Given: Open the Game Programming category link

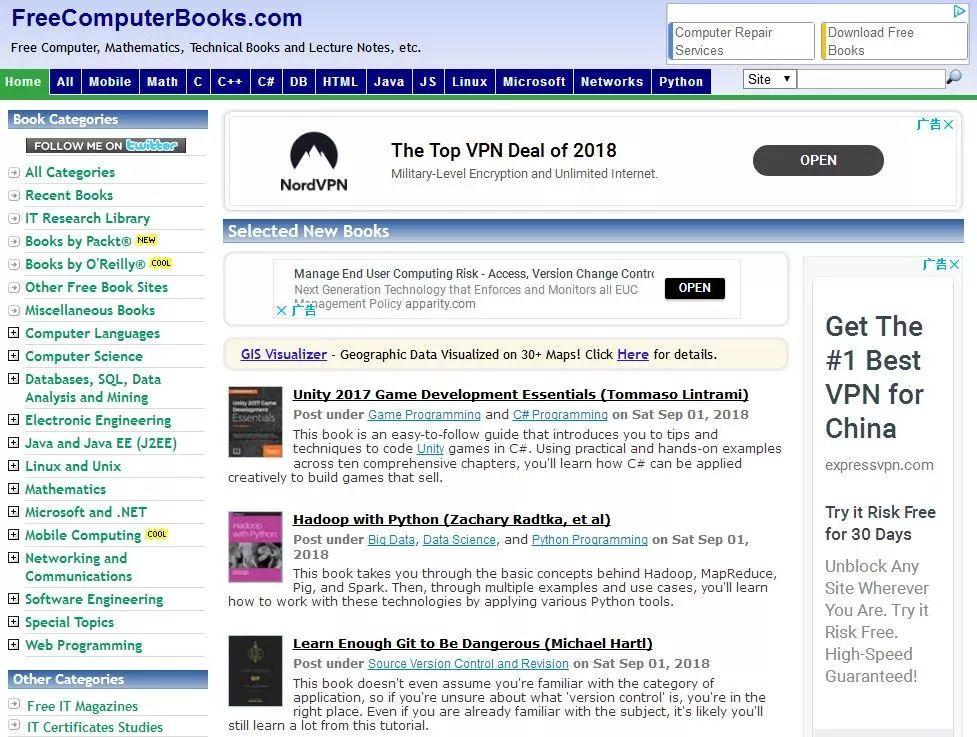Looking at the screenshot, I should (x=424, y=415).
